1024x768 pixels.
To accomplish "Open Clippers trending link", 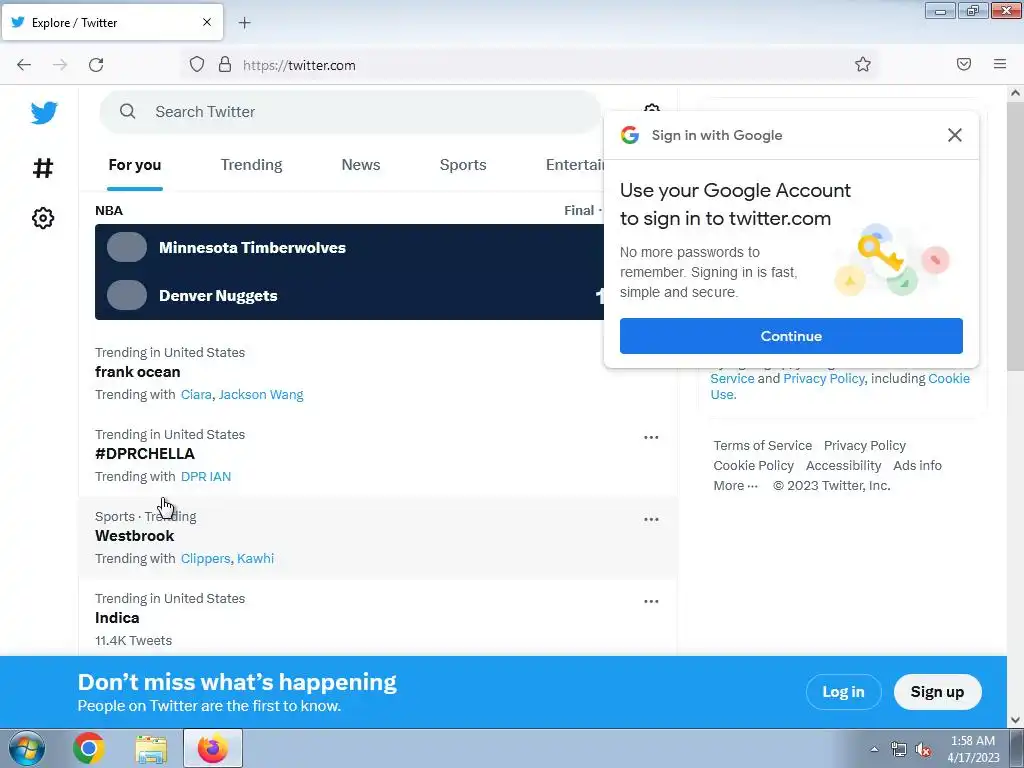I will (x=205, y=558).
